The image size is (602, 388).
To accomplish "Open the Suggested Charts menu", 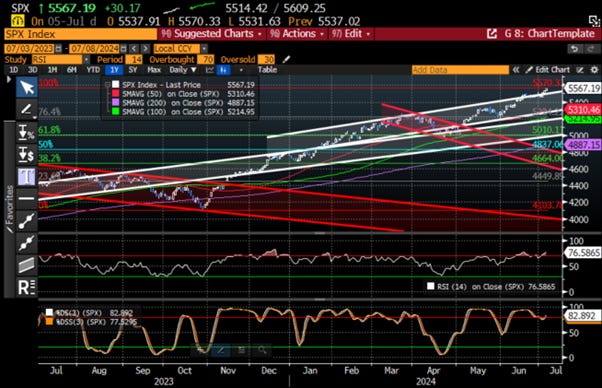I will 212,34.
